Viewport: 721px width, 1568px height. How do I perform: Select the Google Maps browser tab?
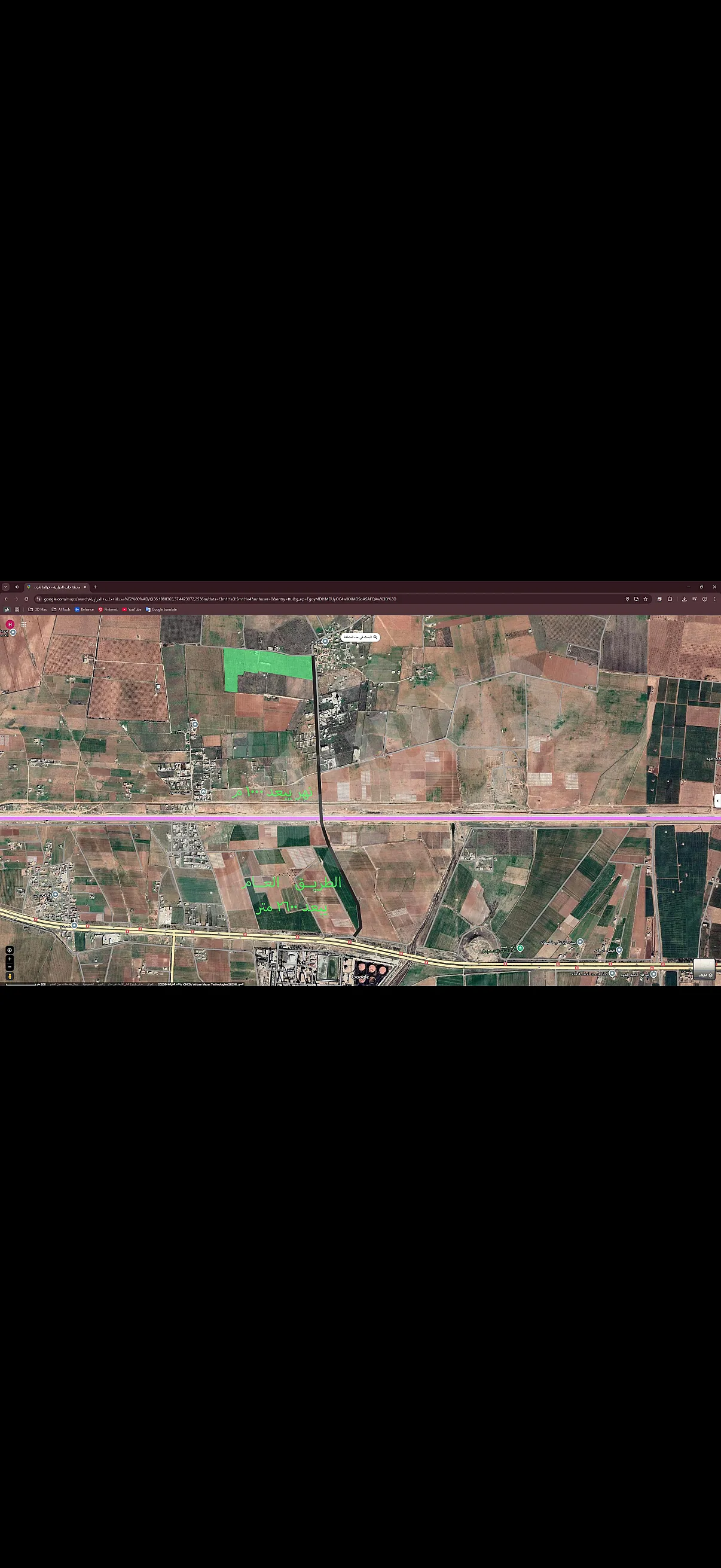tap(57, 587)
